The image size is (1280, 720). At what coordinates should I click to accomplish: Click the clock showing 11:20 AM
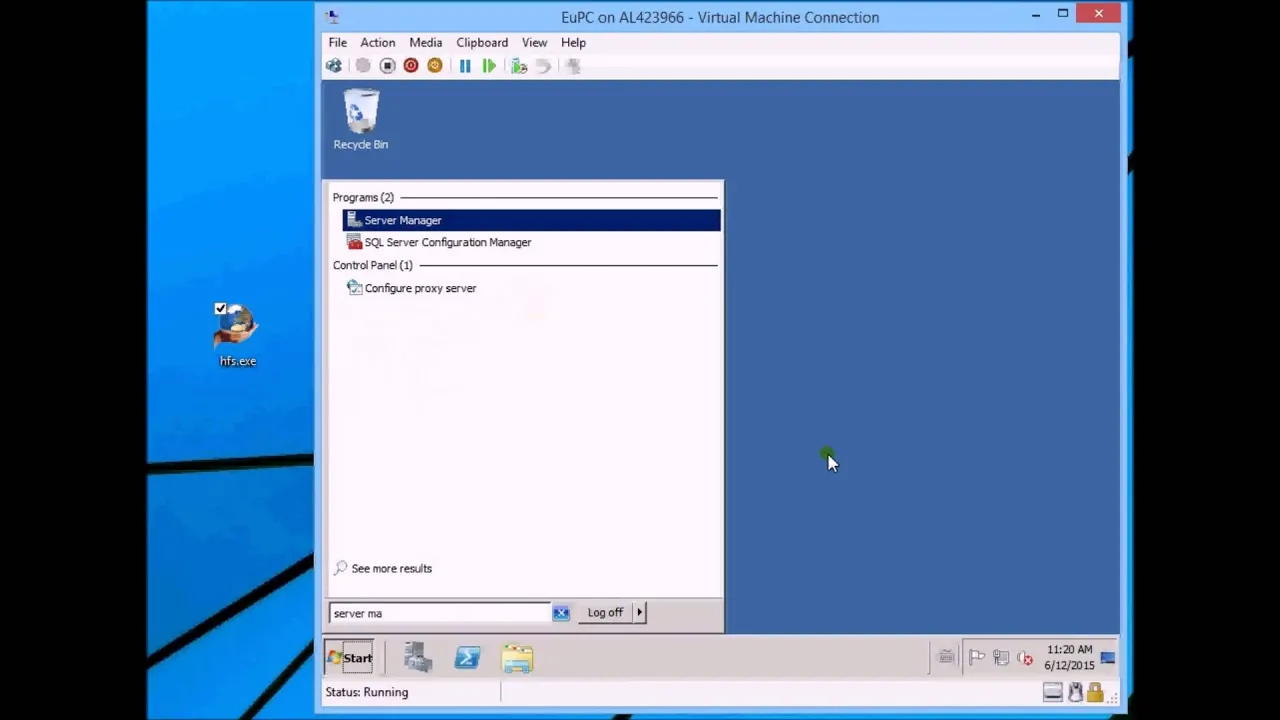point(1069,657)
